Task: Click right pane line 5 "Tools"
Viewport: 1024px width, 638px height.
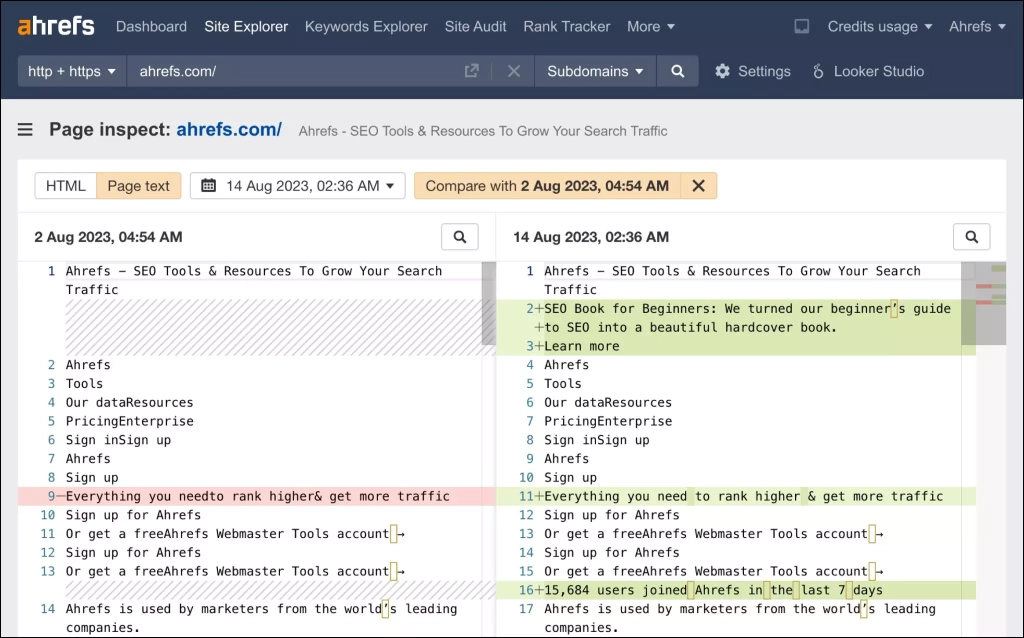Action: [x=562, y=383]
